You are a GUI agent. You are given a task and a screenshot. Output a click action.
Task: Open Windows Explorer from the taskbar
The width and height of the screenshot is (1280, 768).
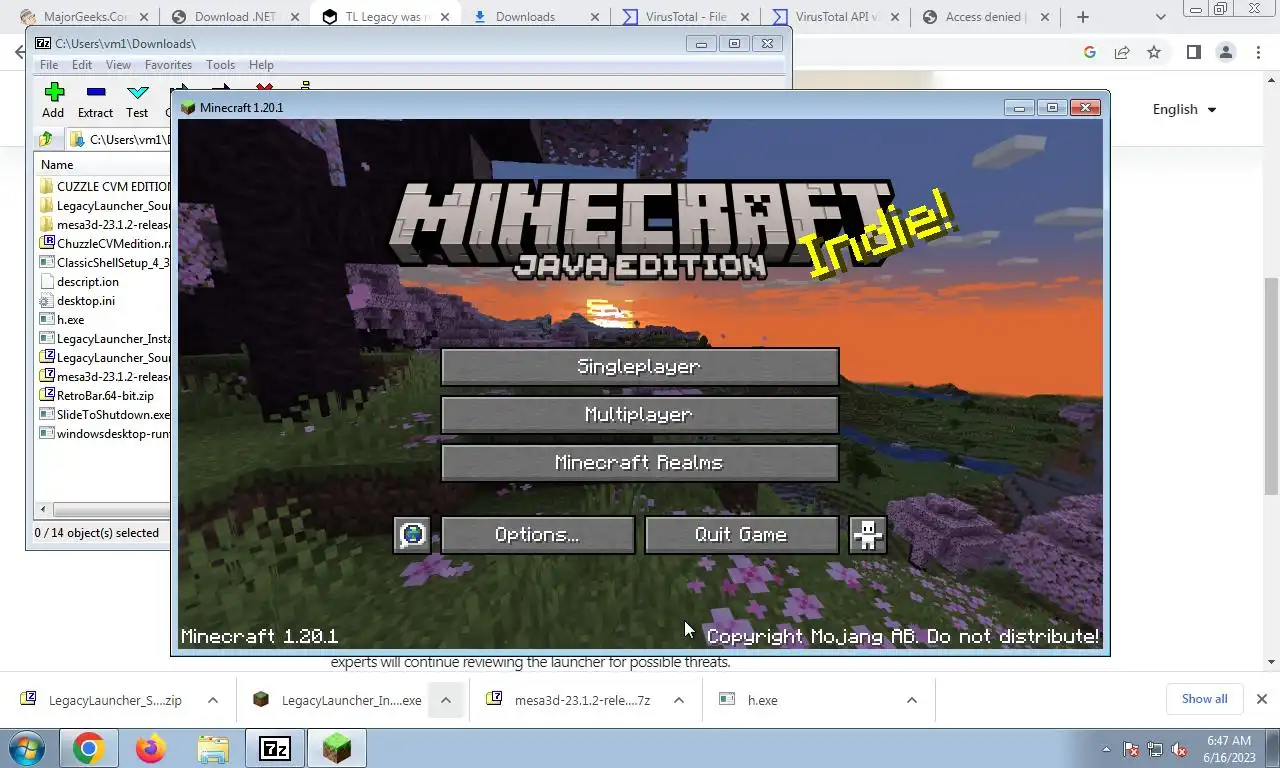click(212, 748)
